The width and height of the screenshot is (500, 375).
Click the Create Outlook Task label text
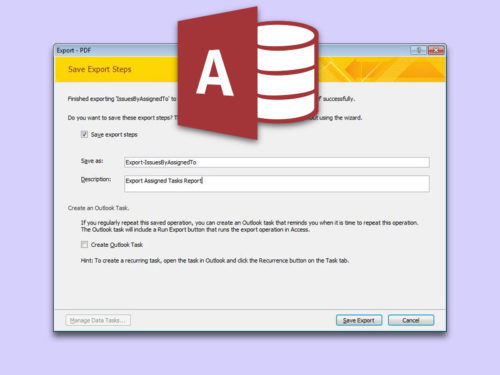(x=117, y=245)
